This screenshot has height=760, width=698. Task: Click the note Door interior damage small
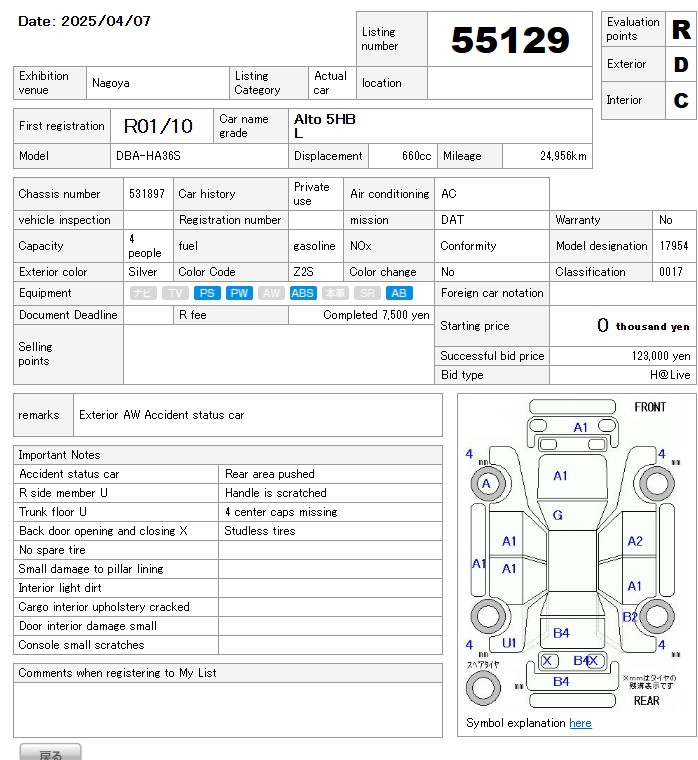pos(88,626)
